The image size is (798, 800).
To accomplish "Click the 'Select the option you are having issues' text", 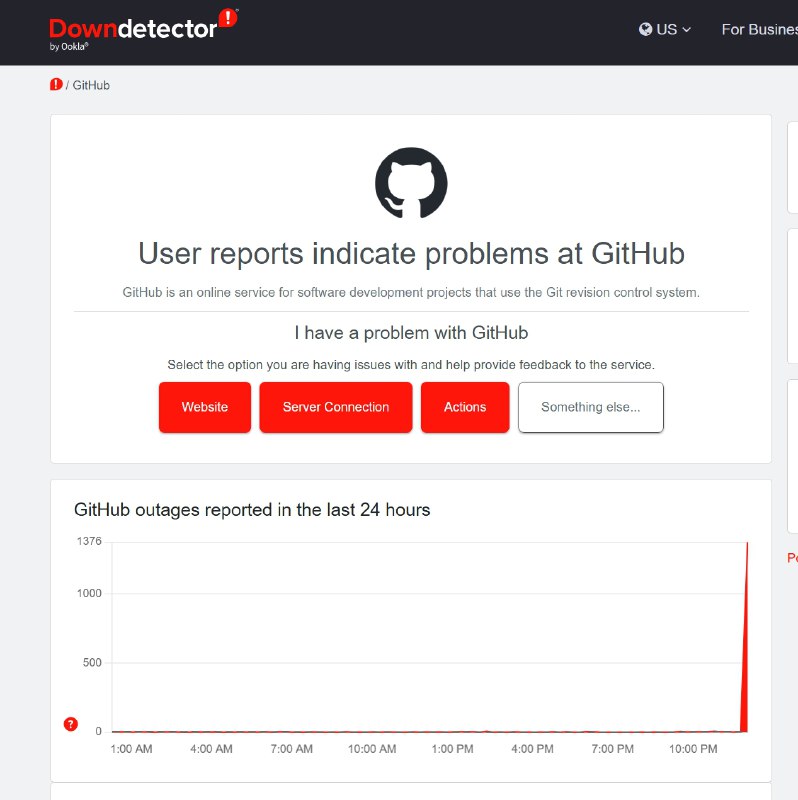I will pyautogui.click(x=411, y=365).
